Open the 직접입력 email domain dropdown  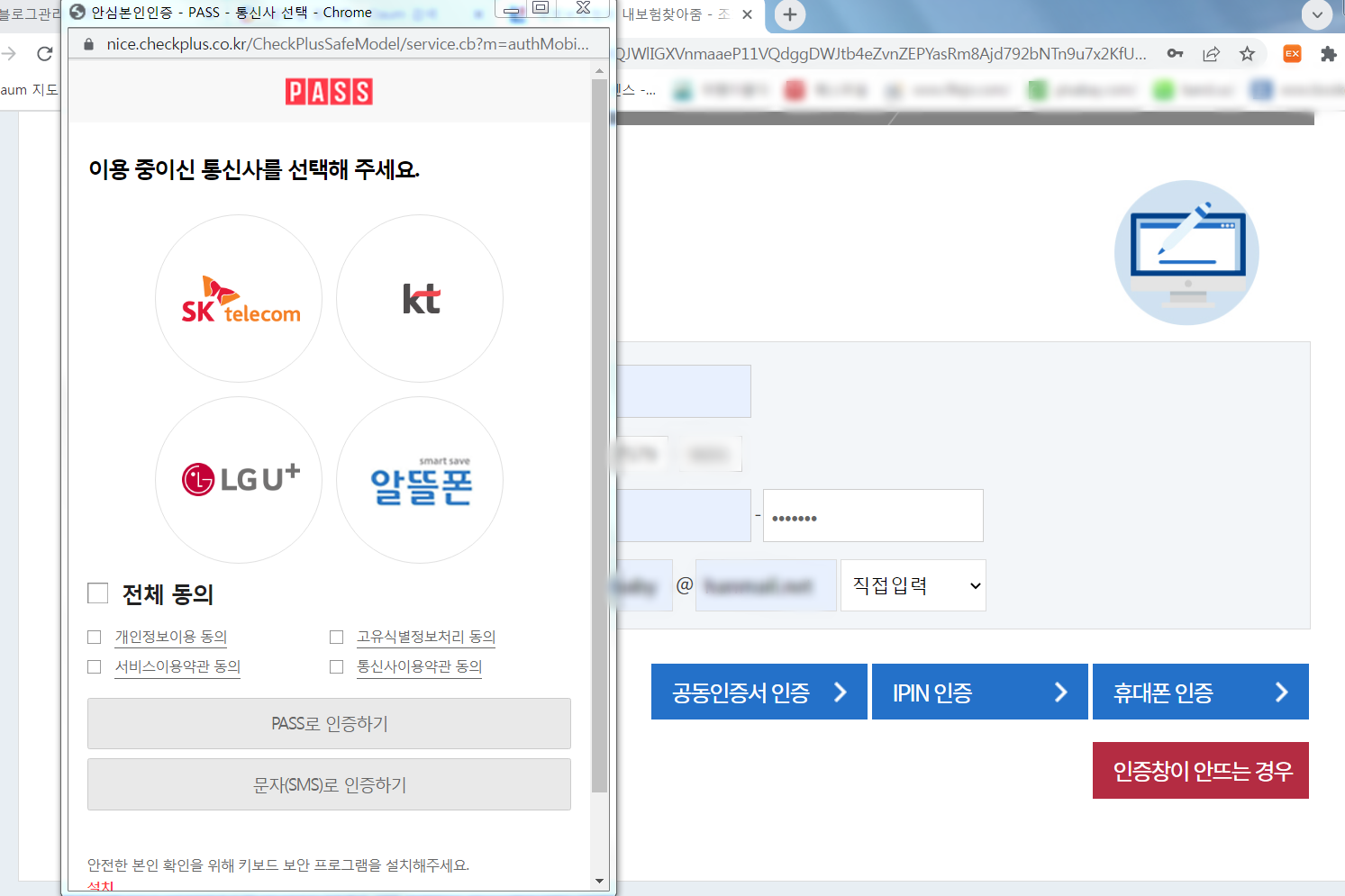pos(913,585)
